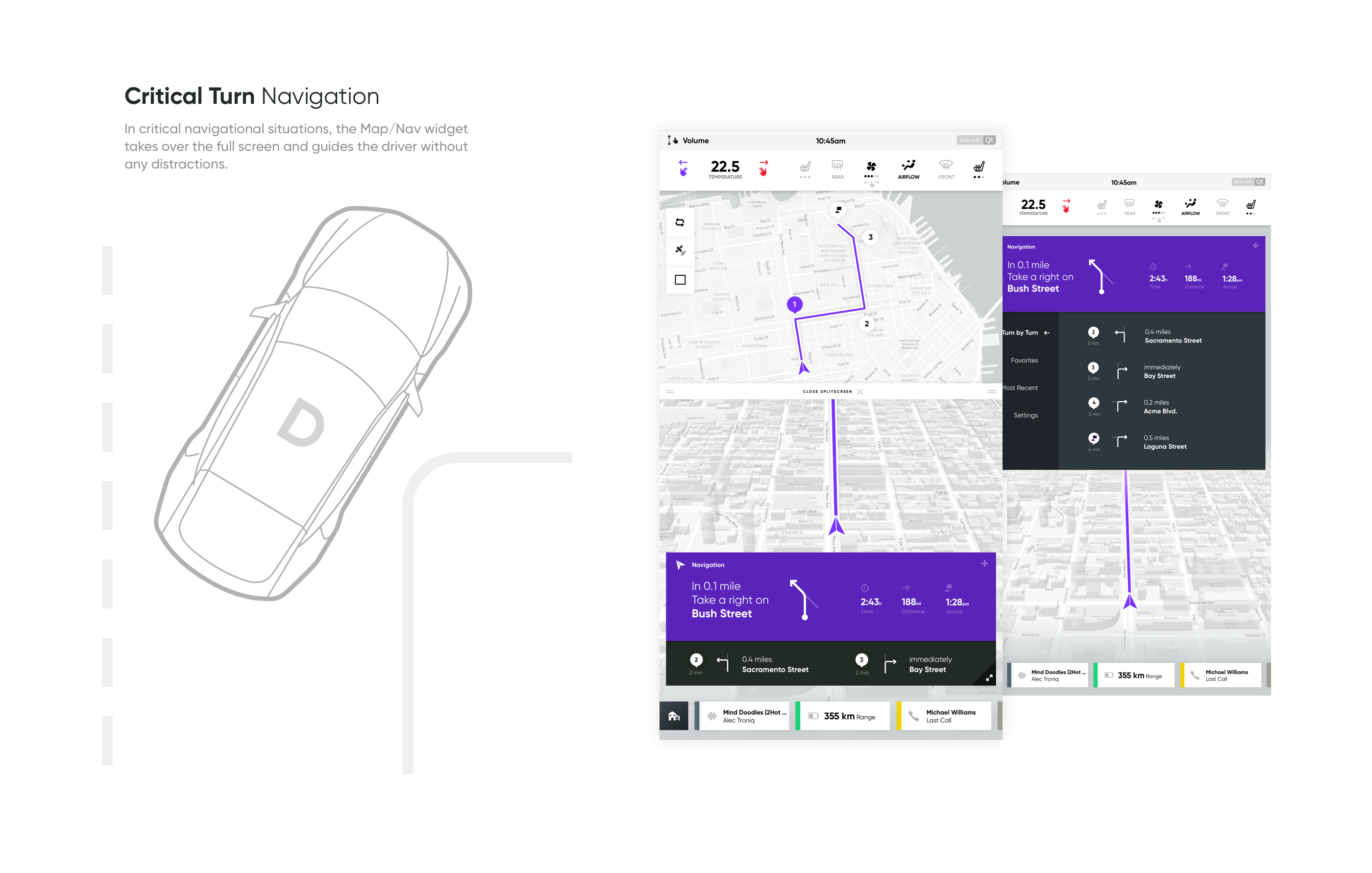Select waypoint 2 marker on the map
The height and width of the screenshot is (873, 1372).
pos(867,324)
